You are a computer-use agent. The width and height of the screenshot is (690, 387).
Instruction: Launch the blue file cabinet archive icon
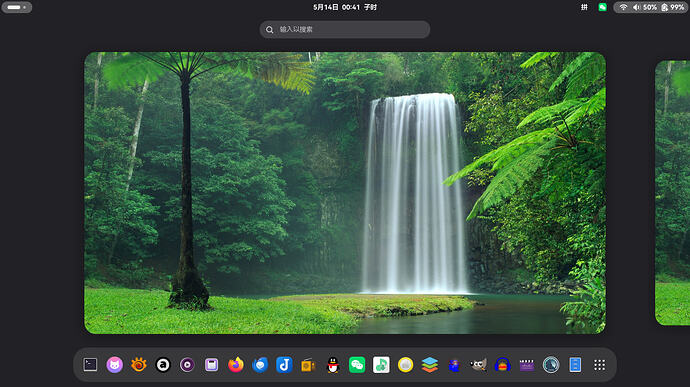click(575, 365)
